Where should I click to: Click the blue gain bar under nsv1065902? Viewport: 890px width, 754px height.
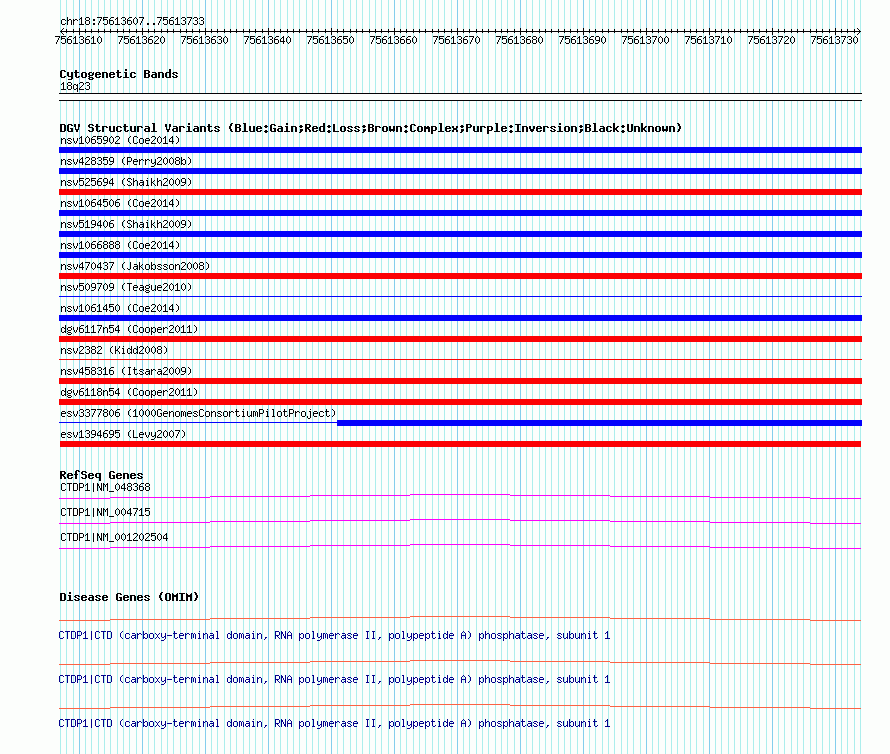[460, 150]
